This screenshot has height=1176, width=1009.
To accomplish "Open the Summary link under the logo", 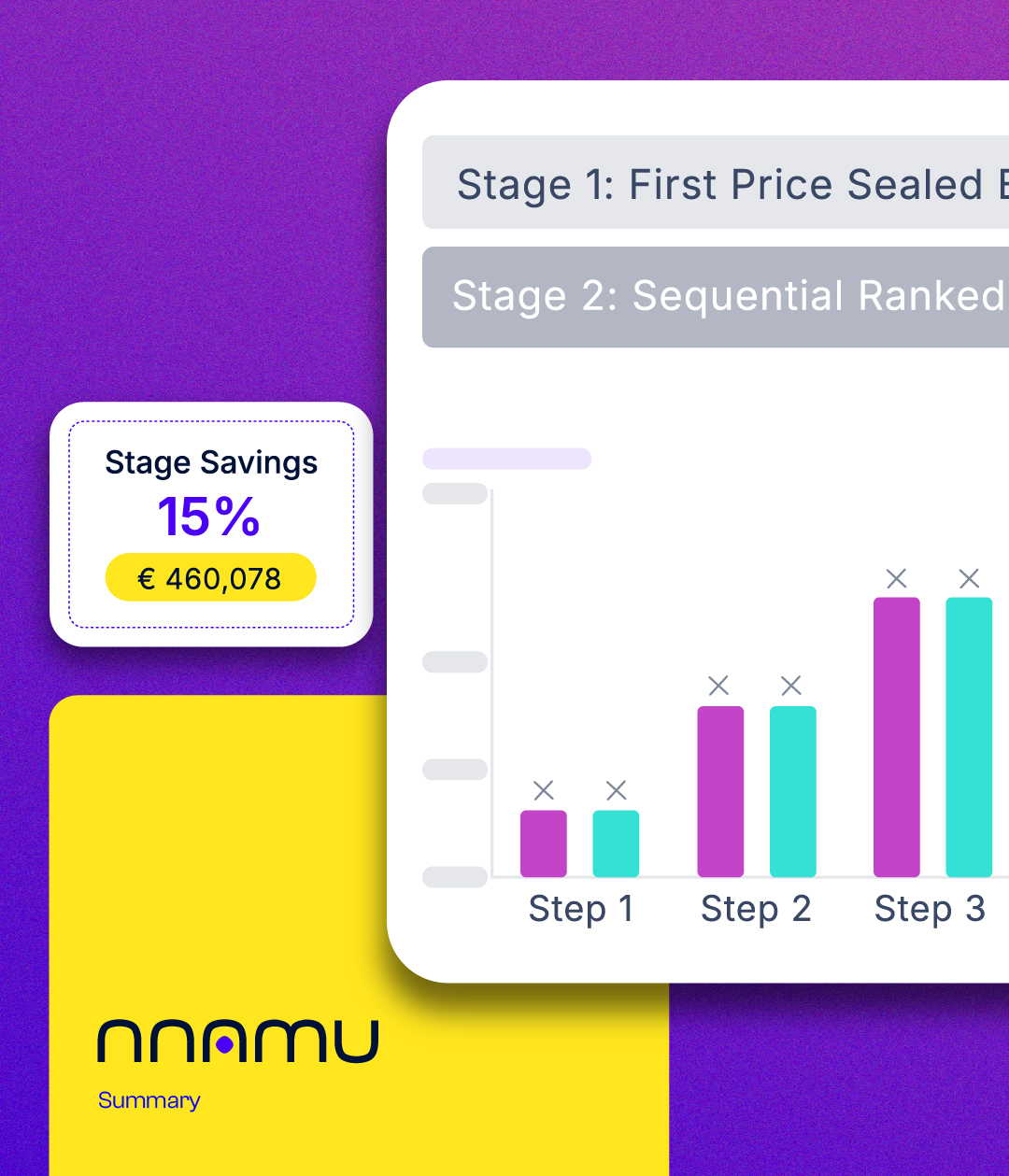I will pyautogui.click(x=149, y=1100).
